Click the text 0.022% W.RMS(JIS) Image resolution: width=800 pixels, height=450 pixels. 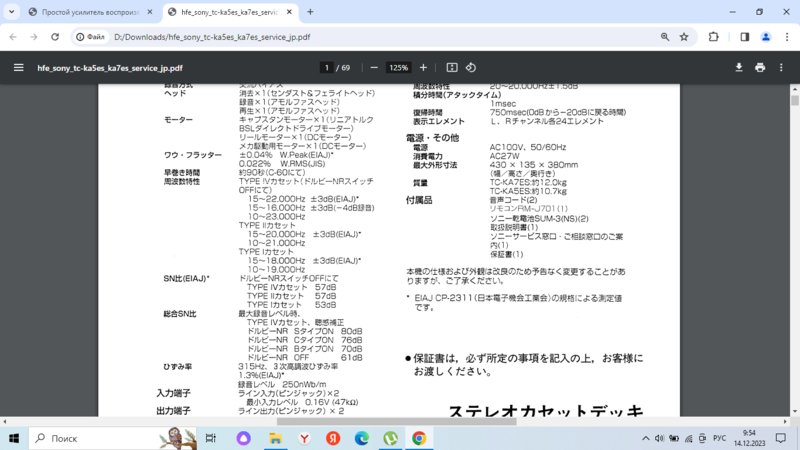pos(282,164)
